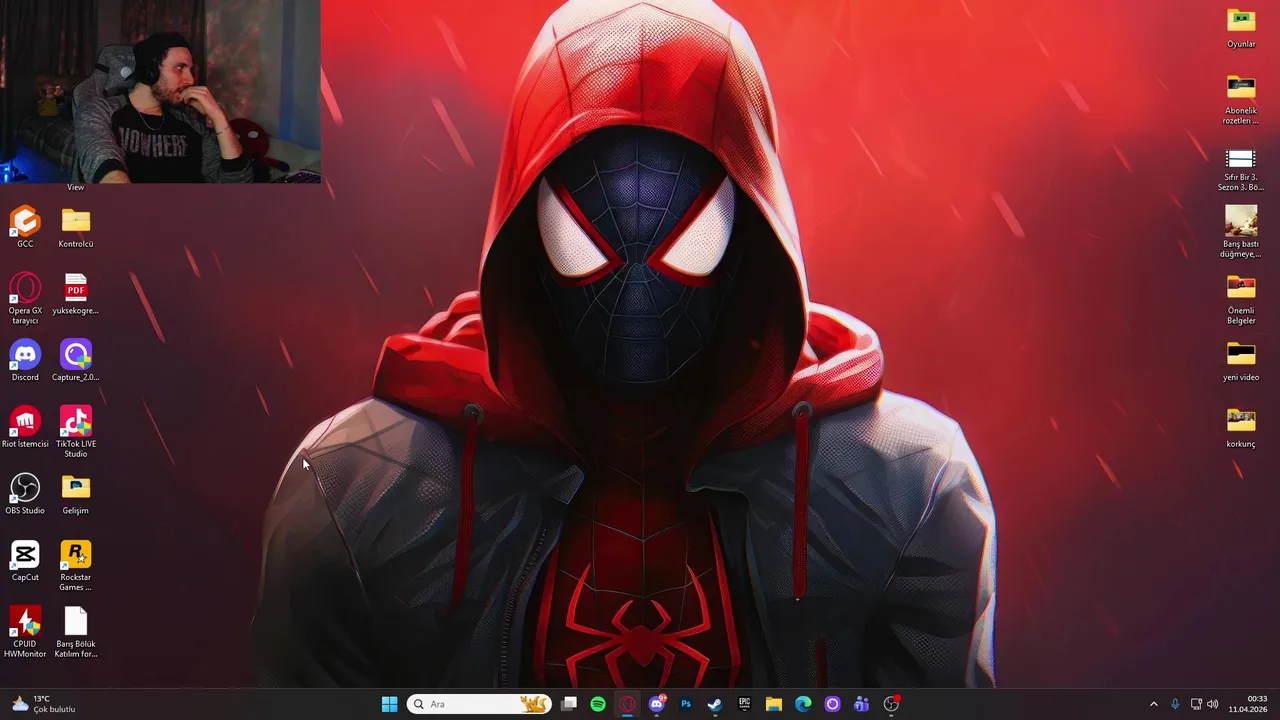Open File Explorer from the taskbar

(774, 704)
